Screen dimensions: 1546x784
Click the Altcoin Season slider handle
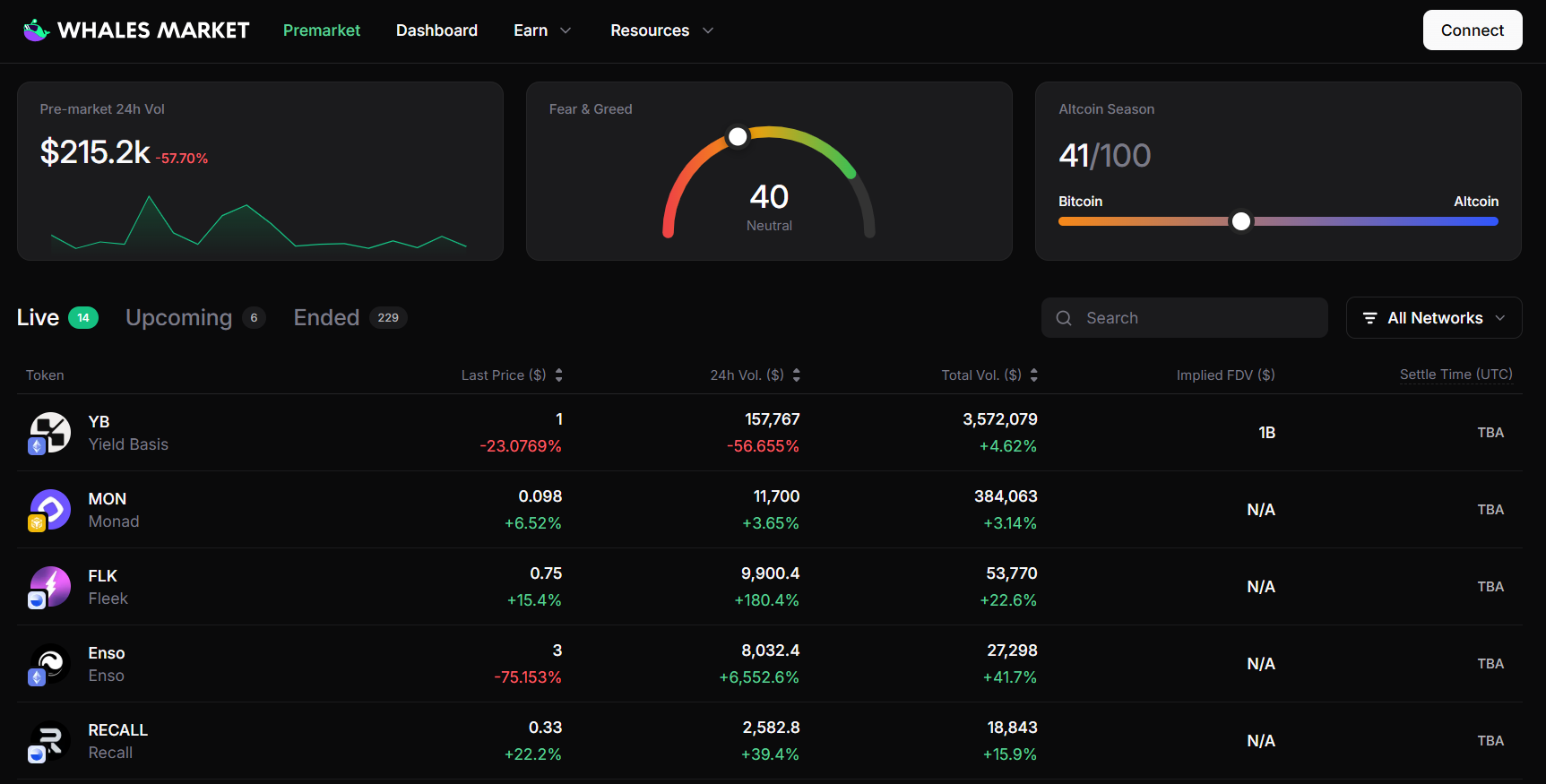point(1241,221)
